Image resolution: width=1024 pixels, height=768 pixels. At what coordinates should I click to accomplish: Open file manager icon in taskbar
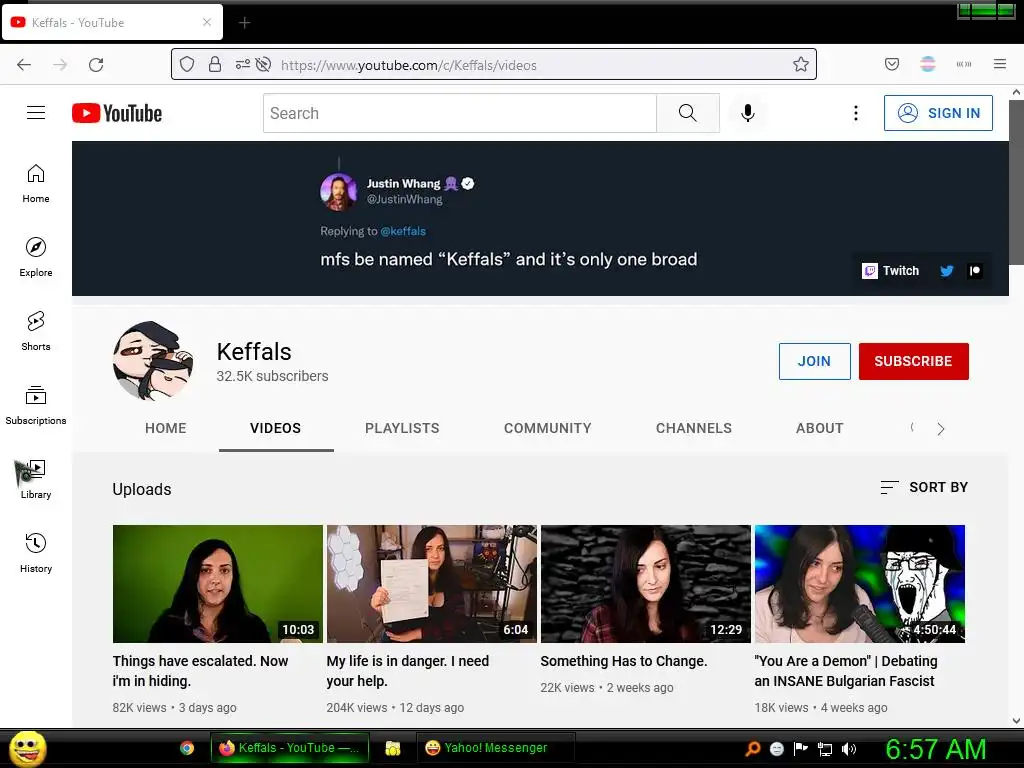coord(392,748)
